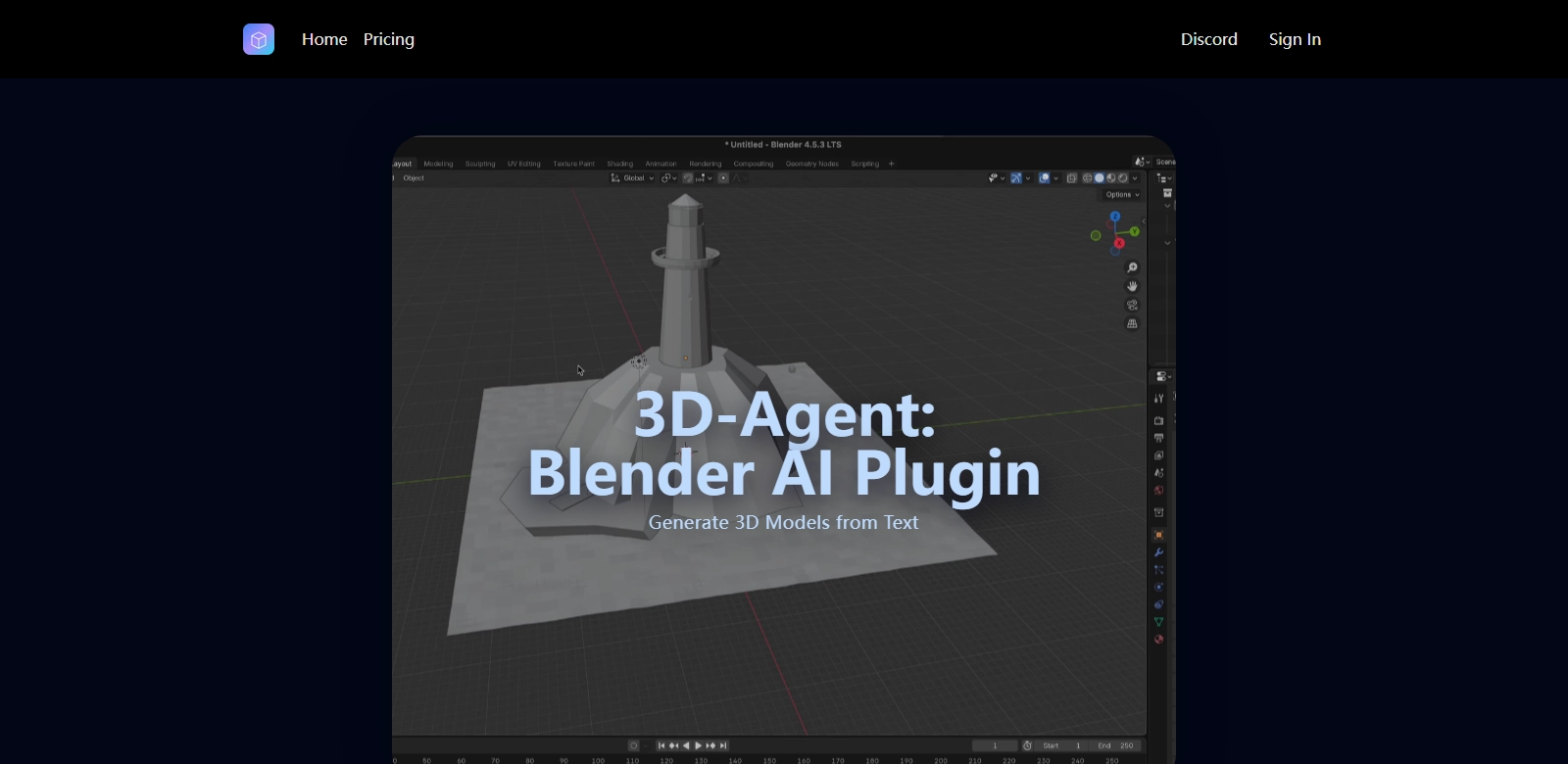Open the Physics properties tab icon
Image resolution: width=1568 pixels, height=764 pixels.
[x=1158, y=587]
